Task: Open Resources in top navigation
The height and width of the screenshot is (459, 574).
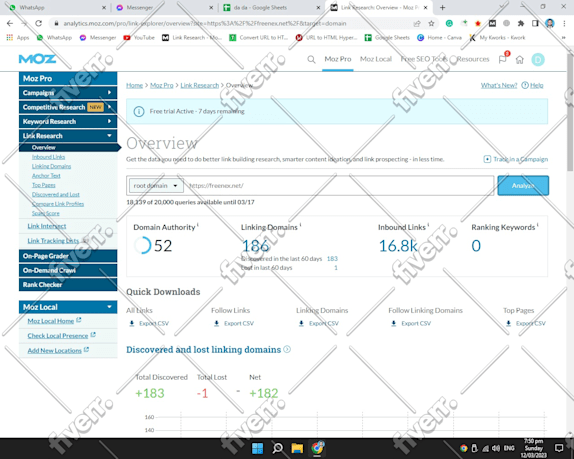Action: pos(473,59)
